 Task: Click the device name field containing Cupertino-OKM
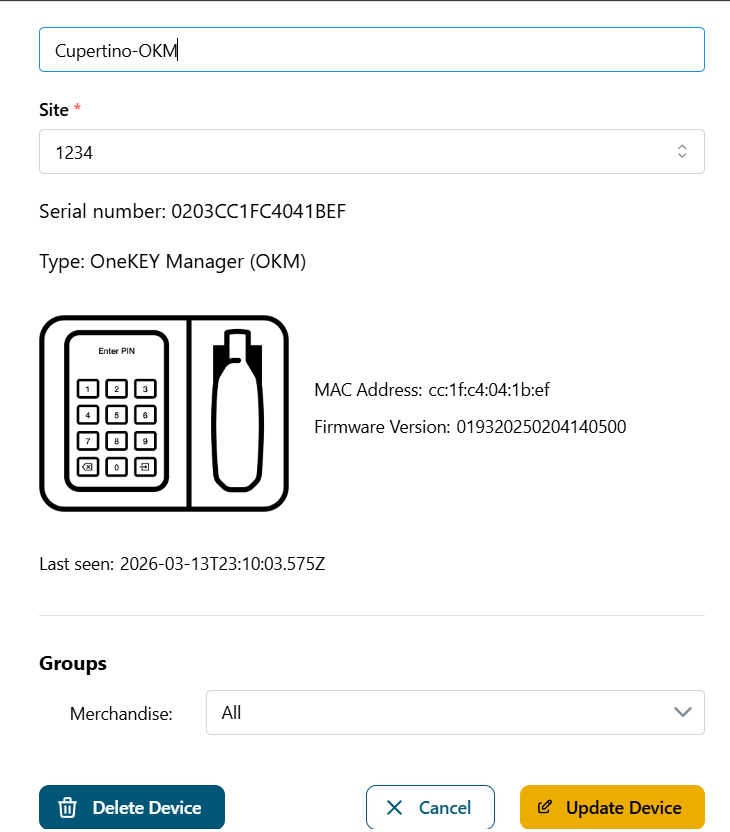(371, 50)
